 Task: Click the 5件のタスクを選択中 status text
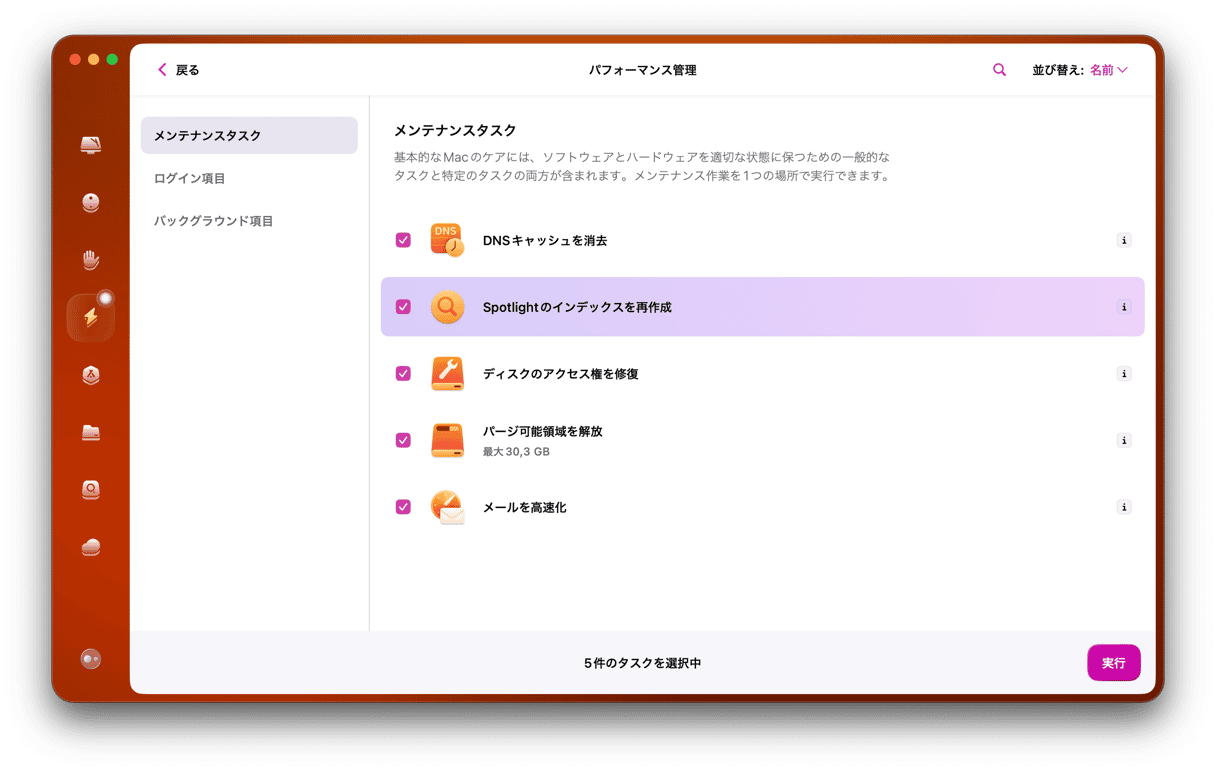pos(643,663)
